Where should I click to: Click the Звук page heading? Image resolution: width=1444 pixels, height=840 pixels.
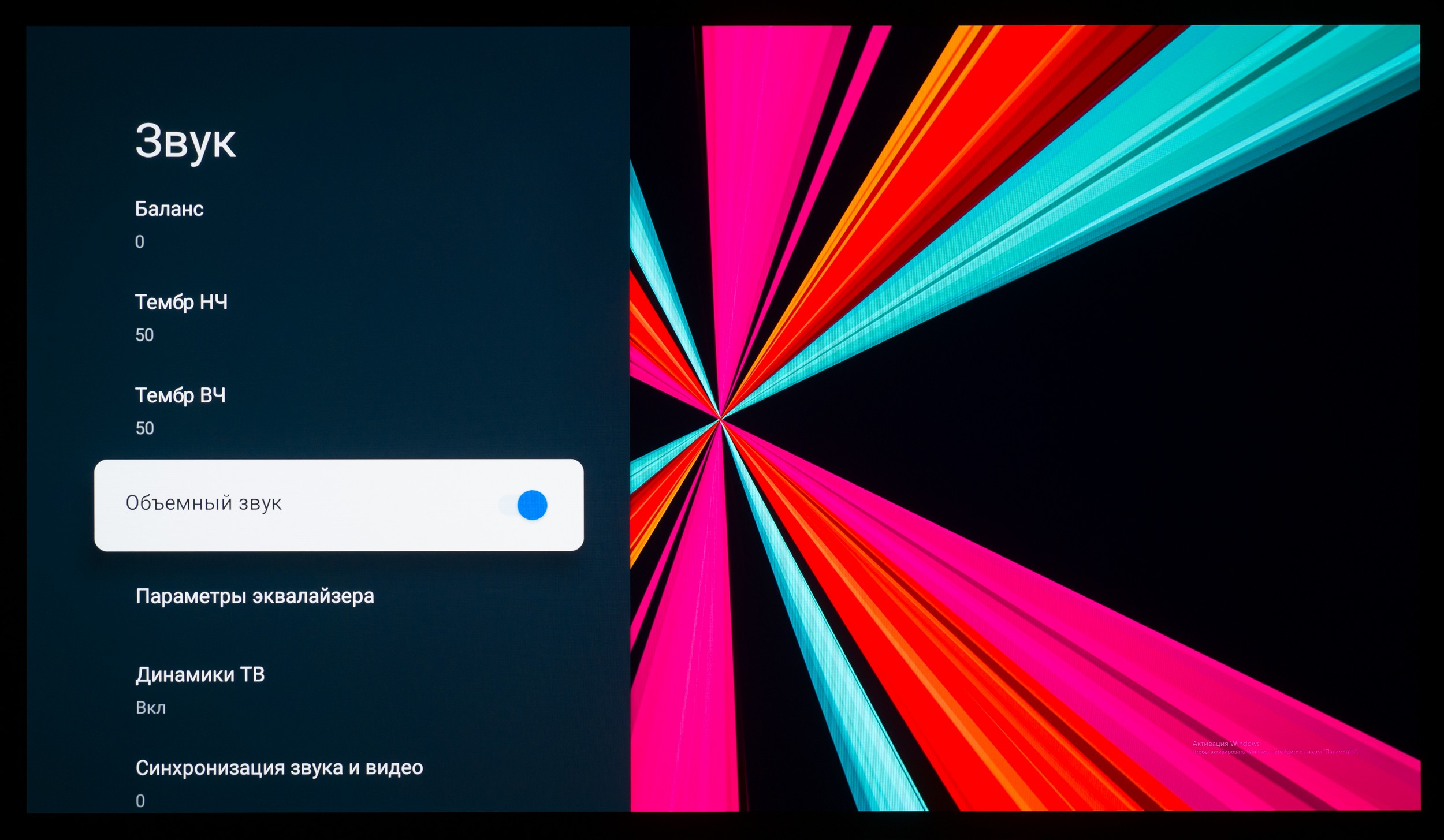(x=185, y=141)
